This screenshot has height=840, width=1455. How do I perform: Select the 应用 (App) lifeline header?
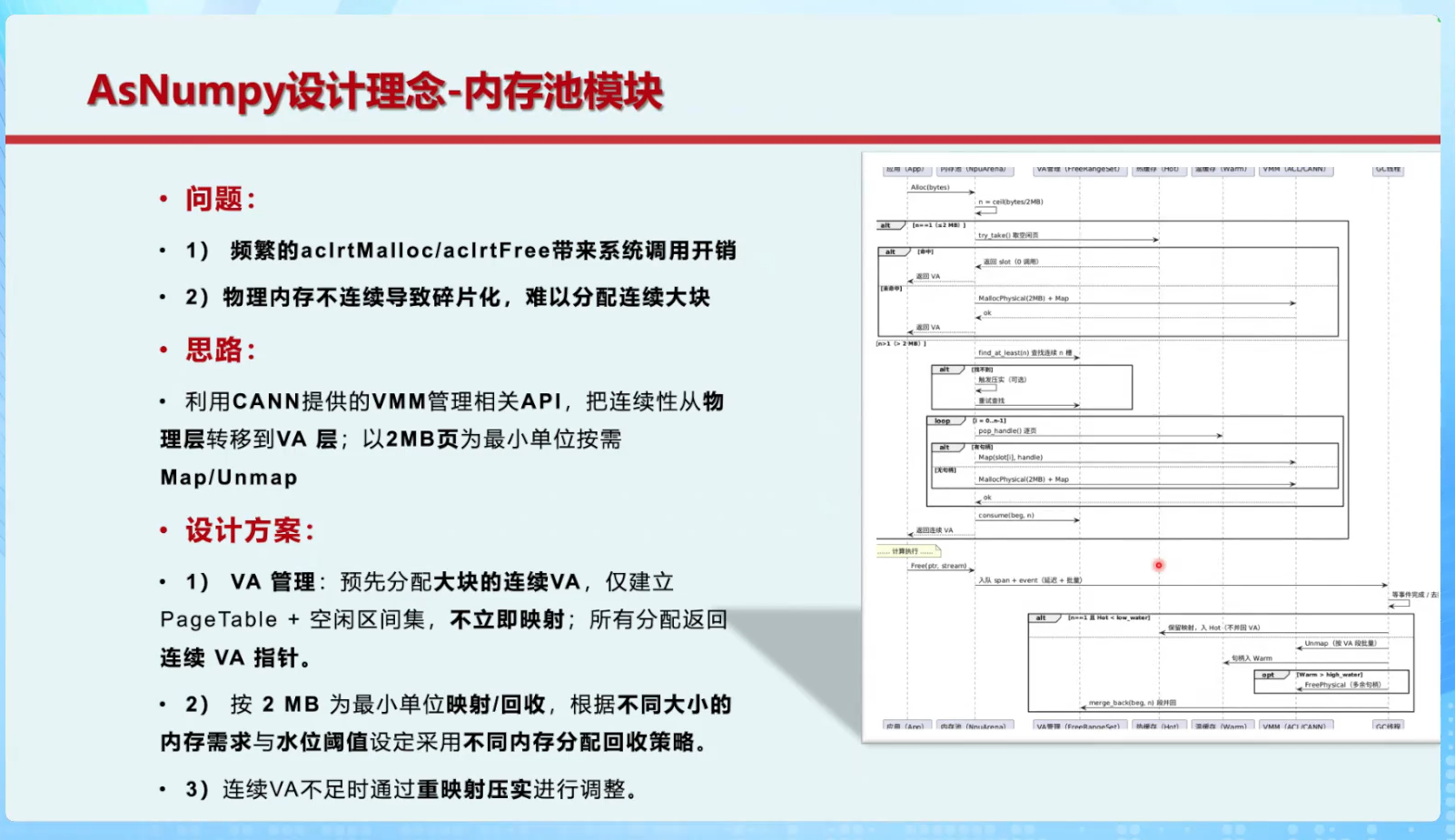pyautogui.click(x=907, y=169)
